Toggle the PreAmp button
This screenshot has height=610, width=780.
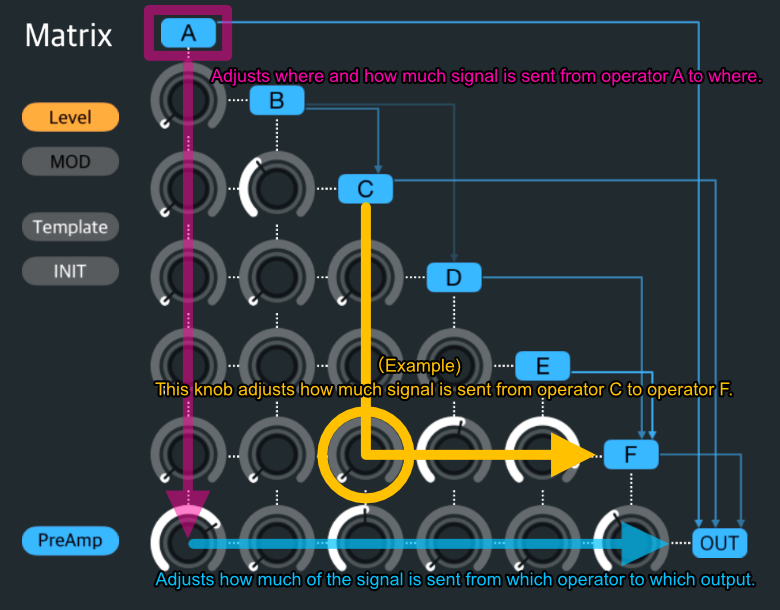pos(70,541)
